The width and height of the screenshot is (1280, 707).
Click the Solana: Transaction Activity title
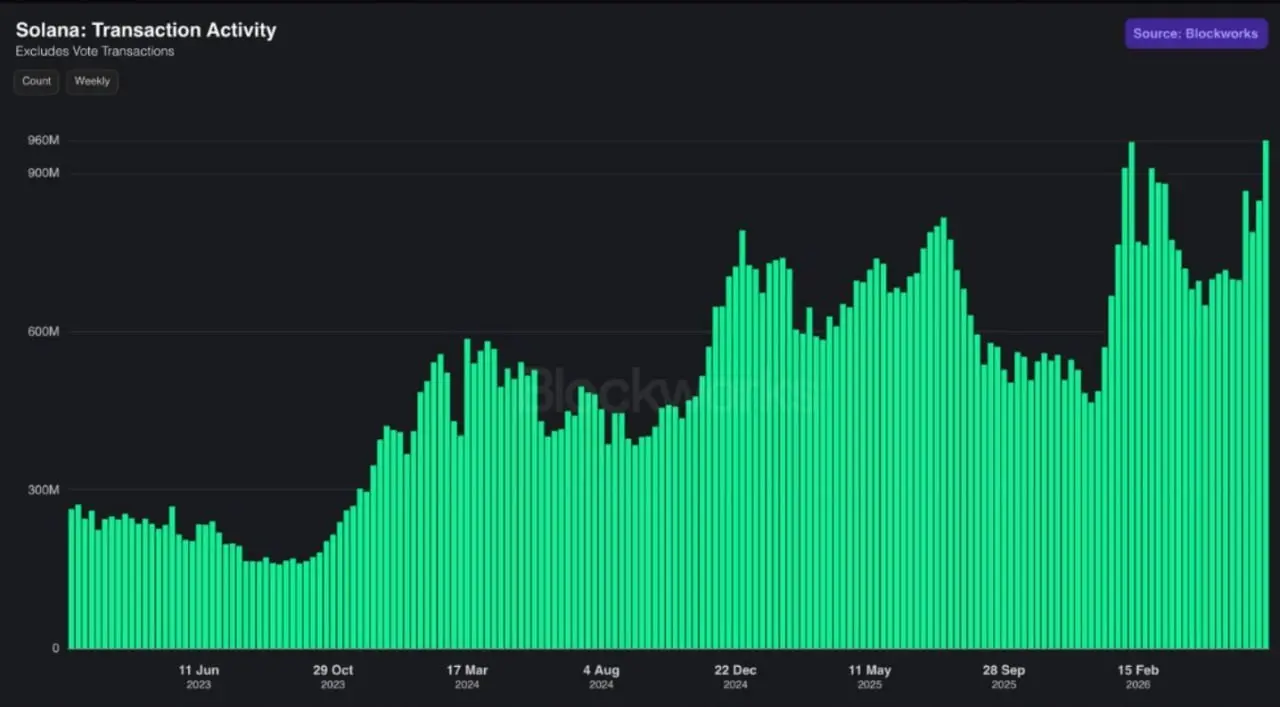click(x=146, y=30)
